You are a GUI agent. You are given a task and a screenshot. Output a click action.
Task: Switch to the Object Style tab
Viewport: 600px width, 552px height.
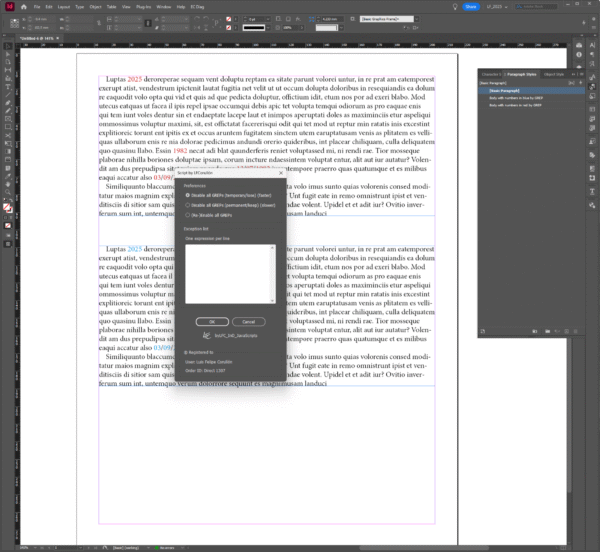coord(554,74)
